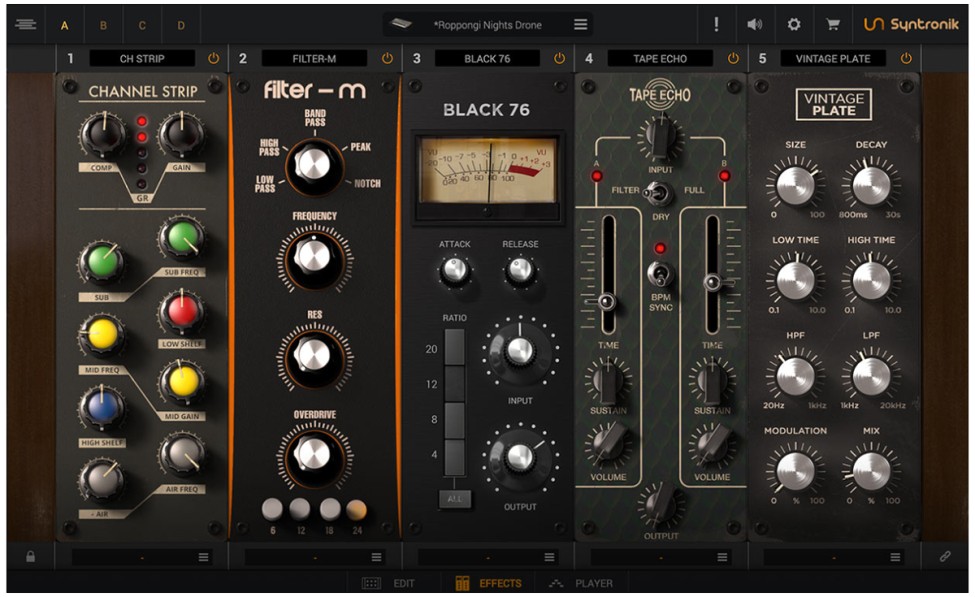Open the FILTER-M effect selector dropdown
Screen dimensions: 975x597
(x=314, y=59)
